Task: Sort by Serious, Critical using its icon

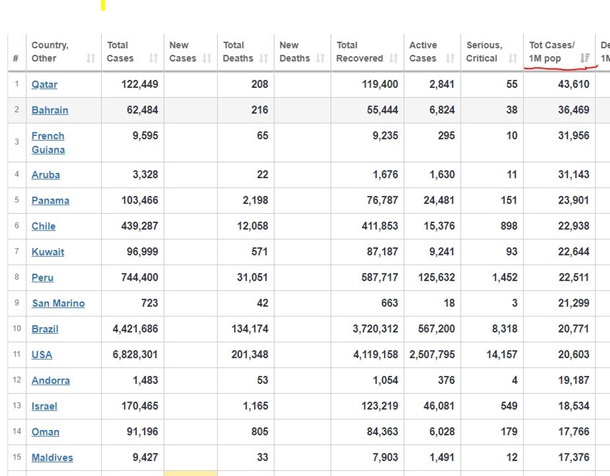Action: click(508, 59)
